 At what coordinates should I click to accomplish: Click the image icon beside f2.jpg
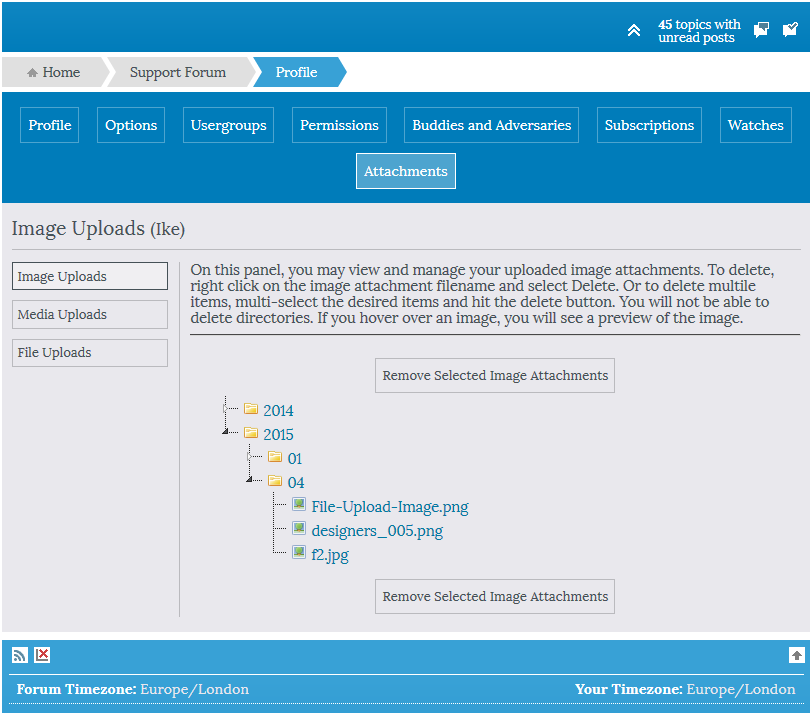point(299,553)
